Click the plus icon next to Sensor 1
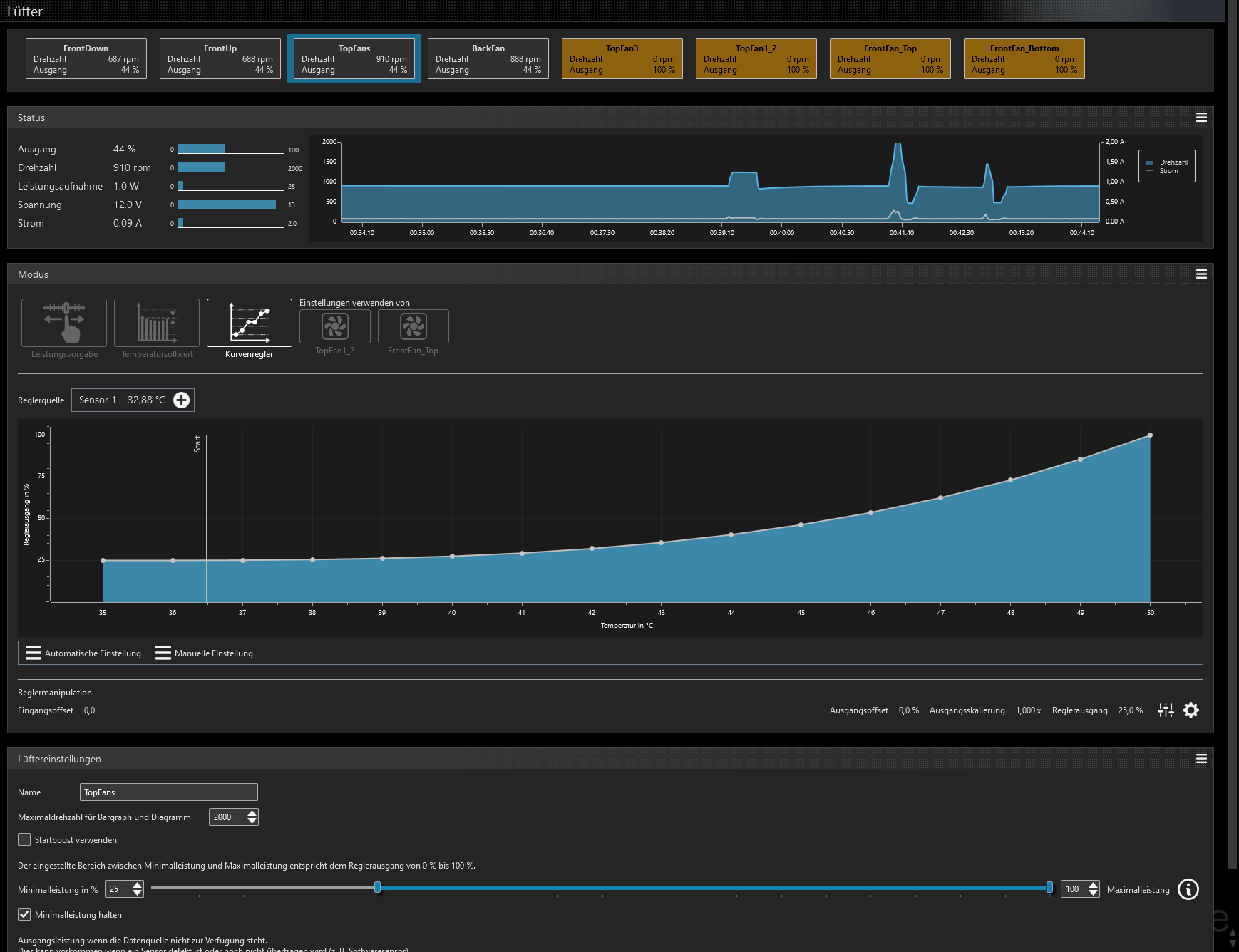The image size is (1239, 952). point(182,400)
